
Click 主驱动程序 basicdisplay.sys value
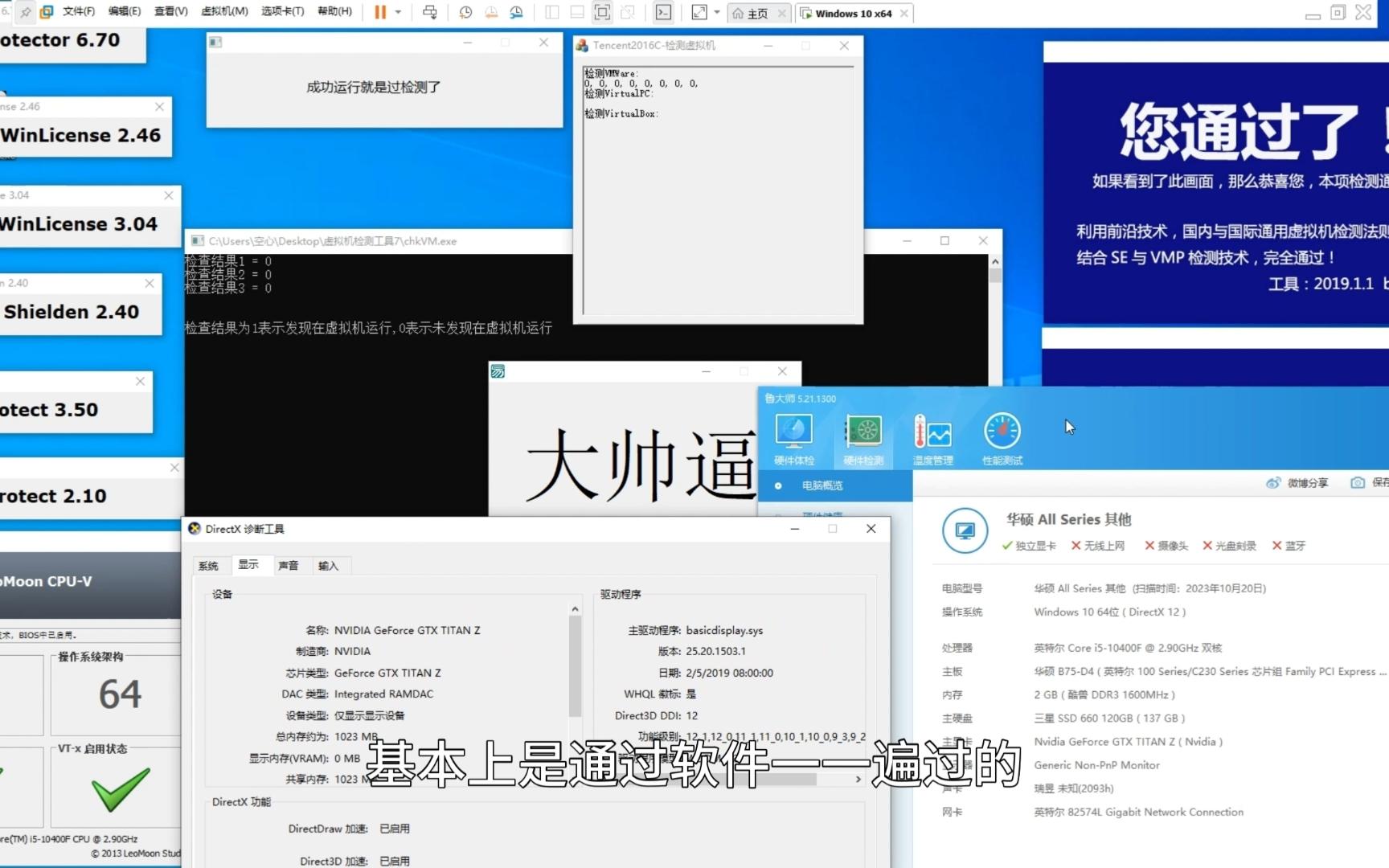[724, 630]
